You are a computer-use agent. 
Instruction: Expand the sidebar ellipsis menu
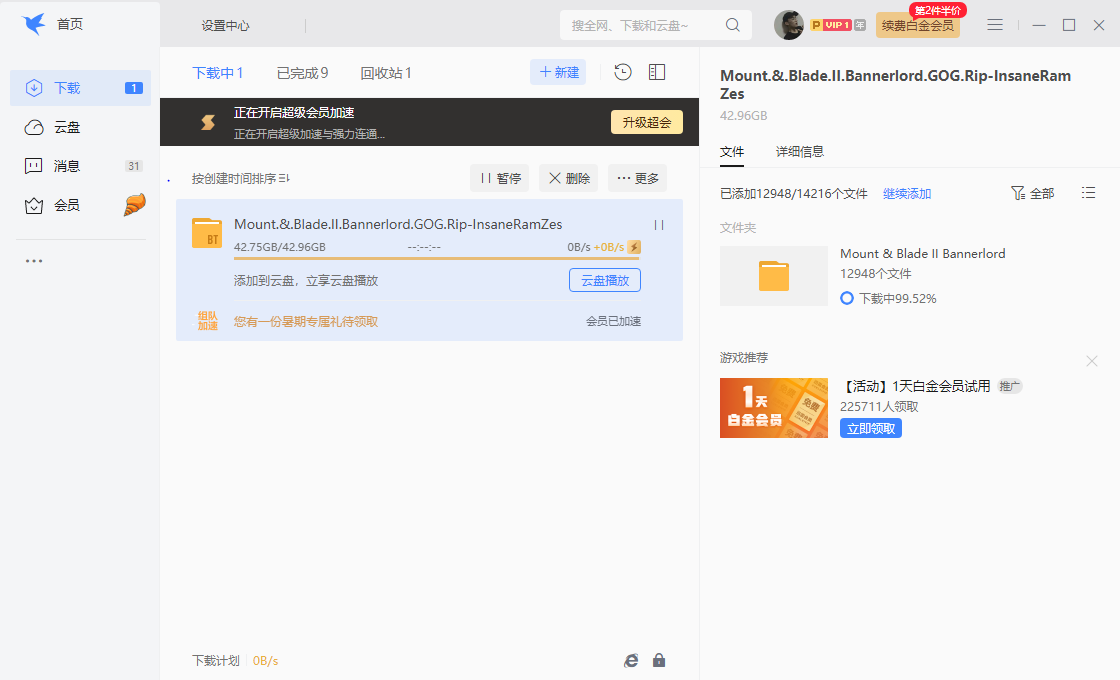[34, 261]
